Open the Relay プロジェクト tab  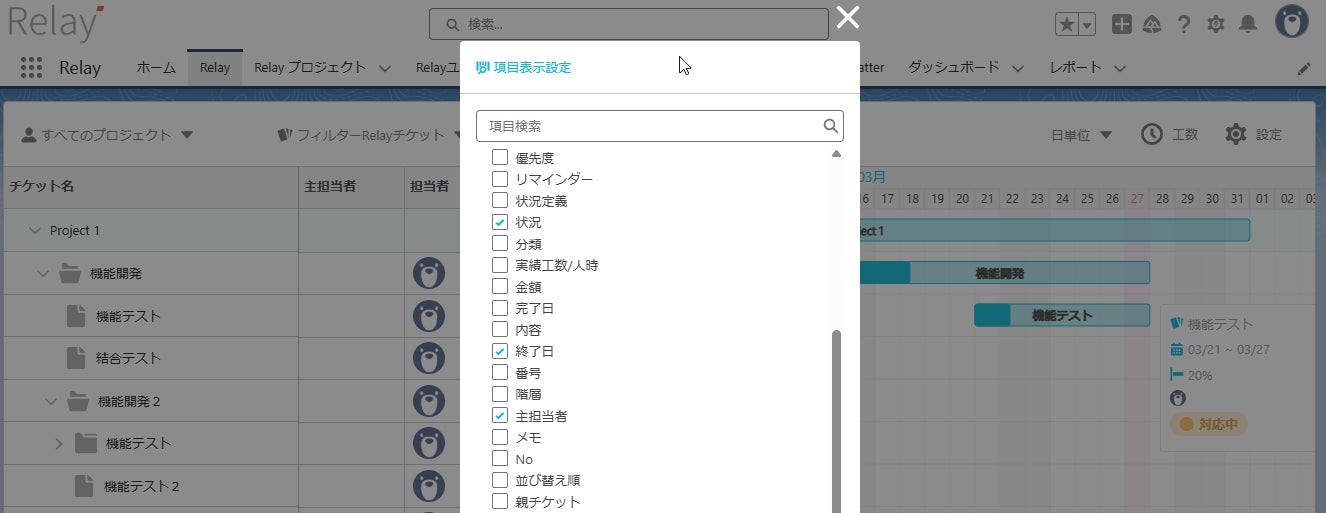[x=310, y=68]
